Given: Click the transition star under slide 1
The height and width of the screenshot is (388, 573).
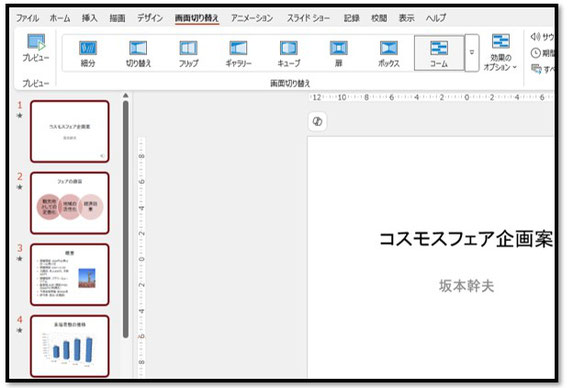Looking at the screenshot, I should pyautogui.click(x=20, y=116).
